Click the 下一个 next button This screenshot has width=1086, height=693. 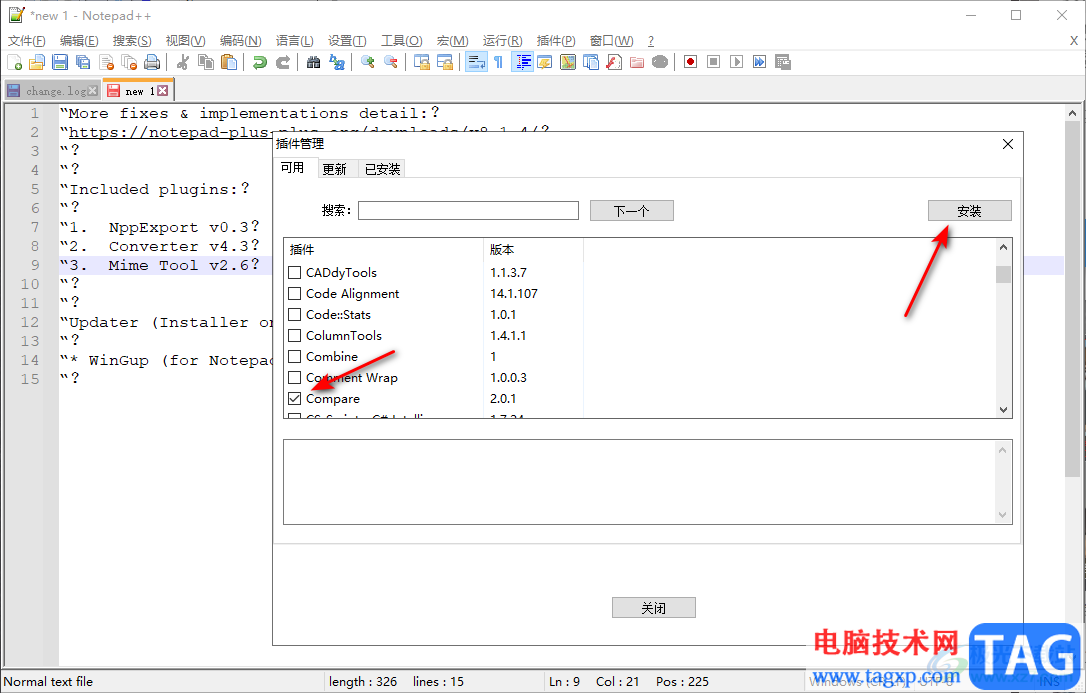point(632,211)
